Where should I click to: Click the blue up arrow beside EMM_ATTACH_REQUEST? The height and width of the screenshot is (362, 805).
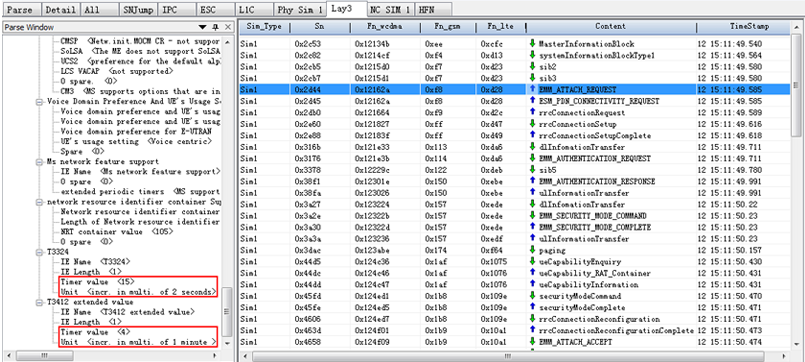[532, 89]
